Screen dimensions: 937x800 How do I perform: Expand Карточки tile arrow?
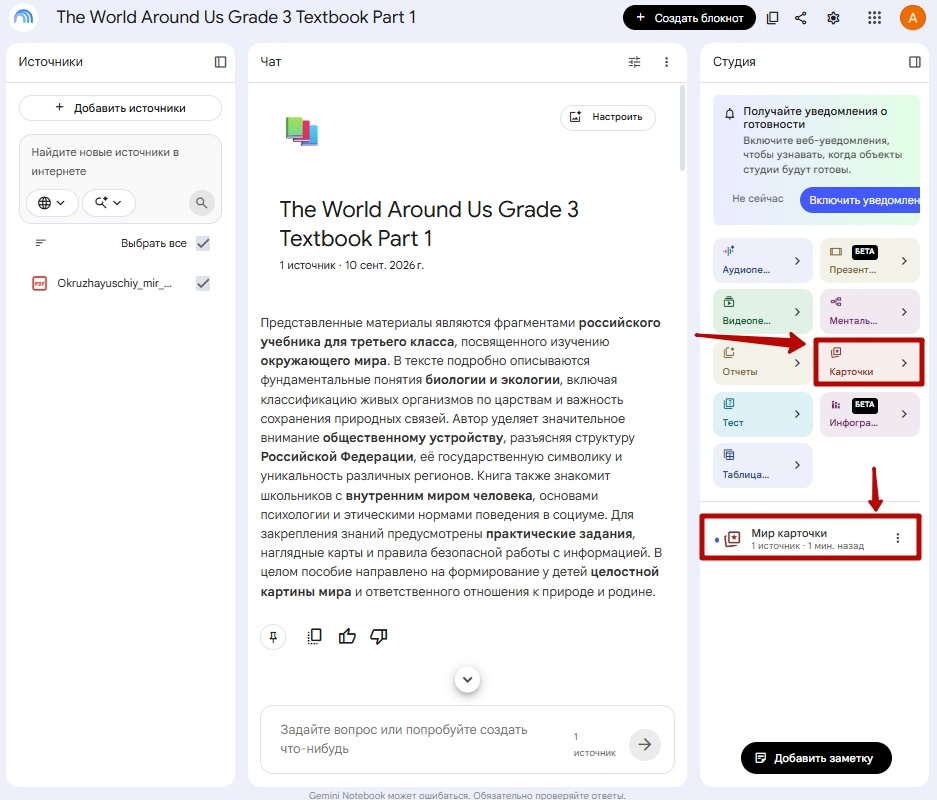[x=904, y=363]
